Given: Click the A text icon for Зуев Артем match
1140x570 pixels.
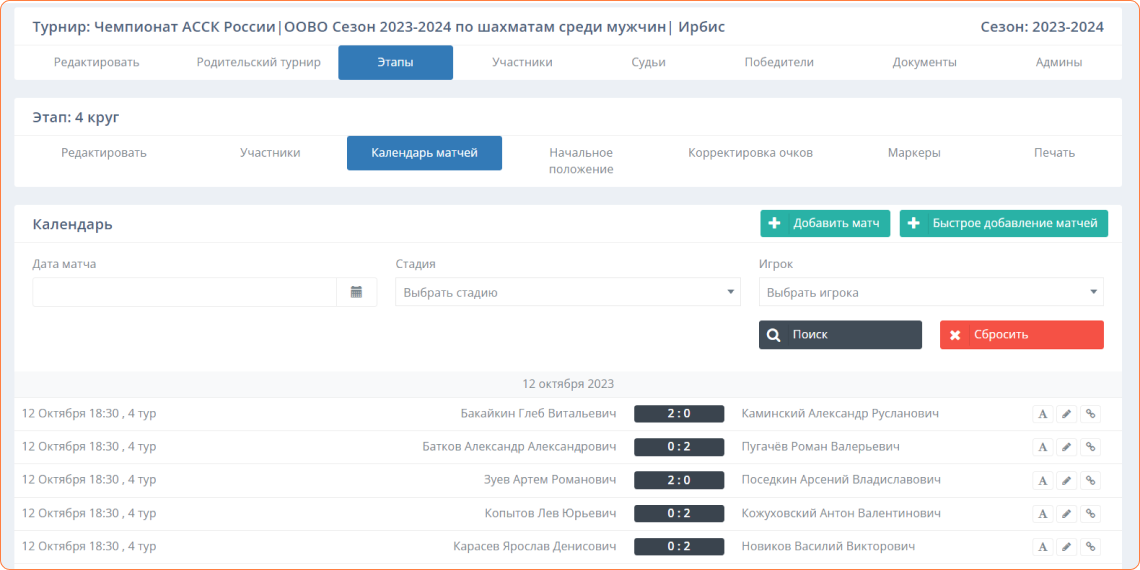Looking at the screenshot, I should (1042, 480).
